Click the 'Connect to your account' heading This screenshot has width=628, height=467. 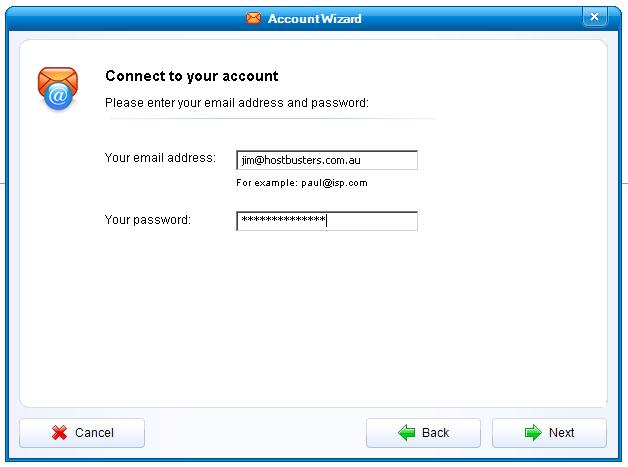click(x=191, y=76)
